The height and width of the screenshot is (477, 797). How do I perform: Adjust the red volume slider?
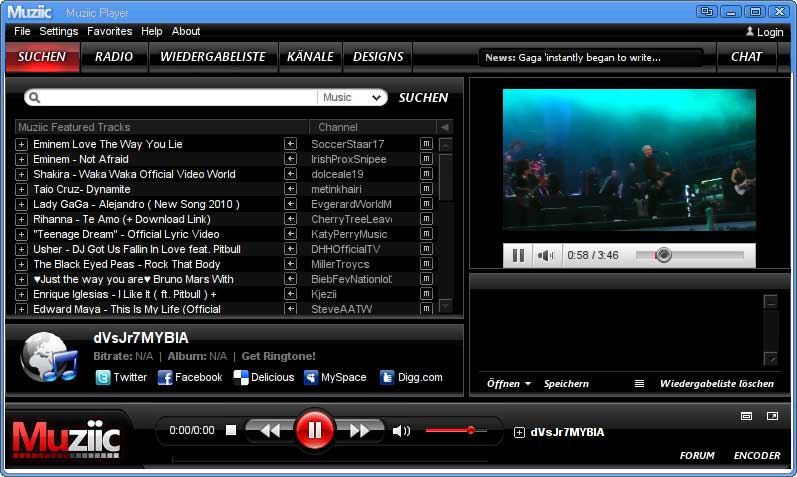470,430
